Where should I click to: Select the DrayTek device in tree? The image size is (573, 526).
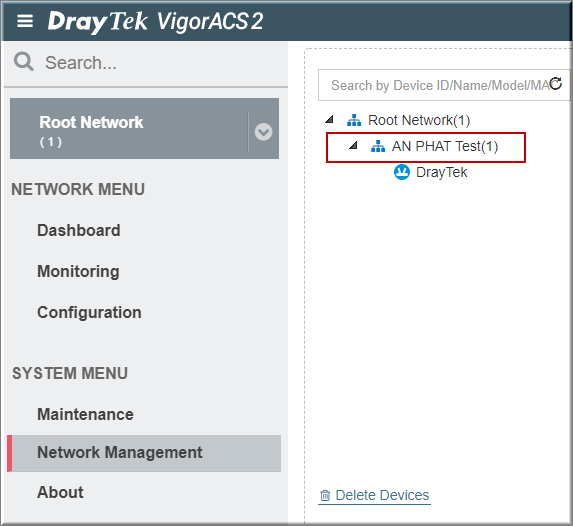click(x=441, y=172)
